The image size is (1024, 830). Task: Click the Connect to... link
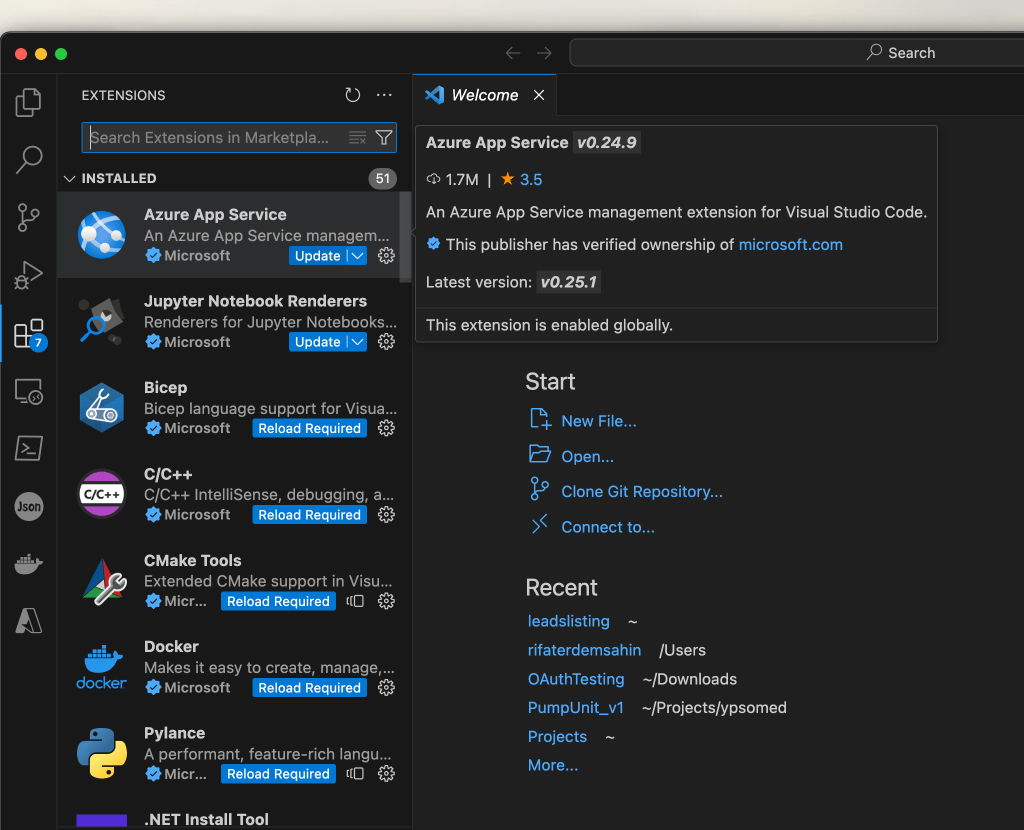coord(608,527)
